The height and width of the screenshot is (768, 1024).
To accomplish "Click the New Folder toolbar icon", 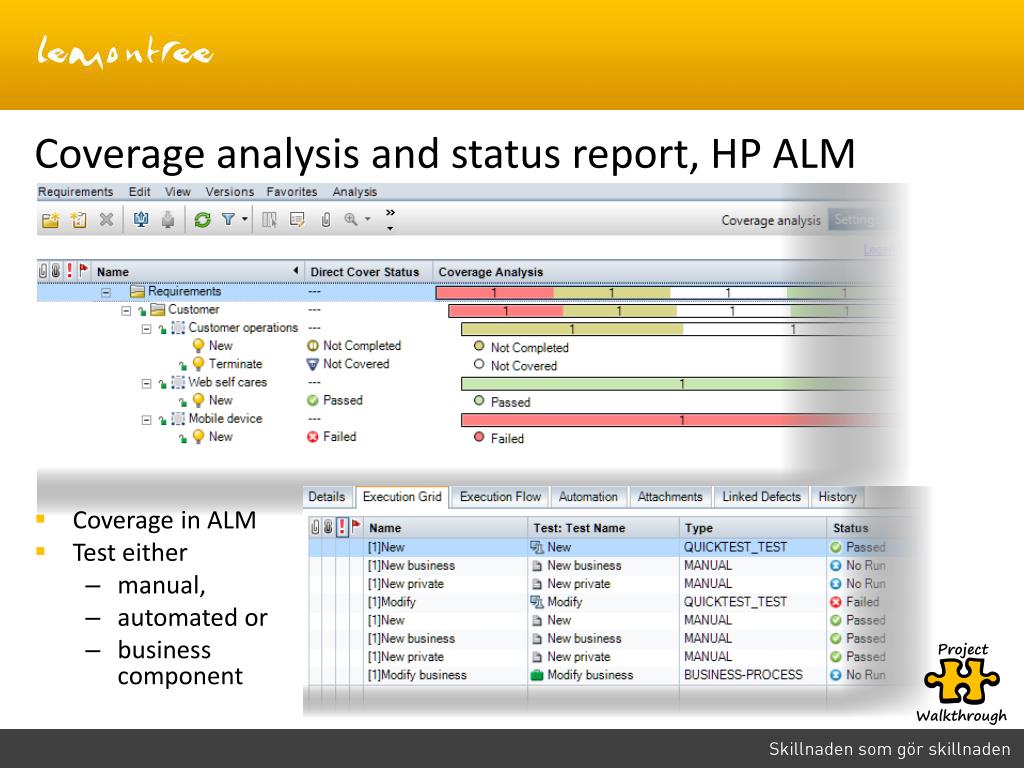I will pyautogui.click(x=50, y=220).
